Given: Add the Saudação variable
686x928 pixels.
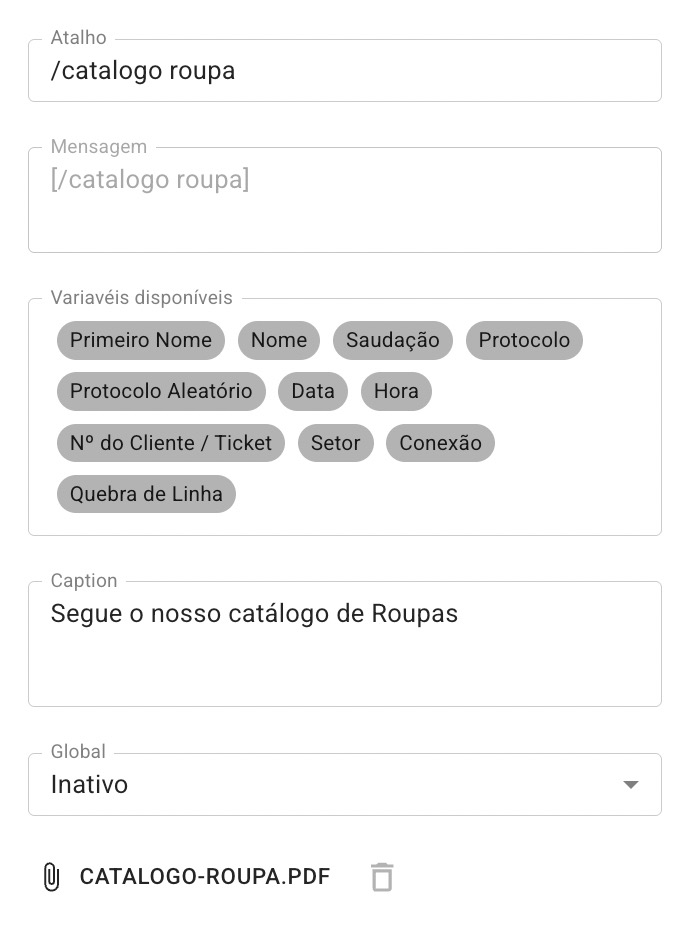Looking at the screenshot, I should (392, 340).
